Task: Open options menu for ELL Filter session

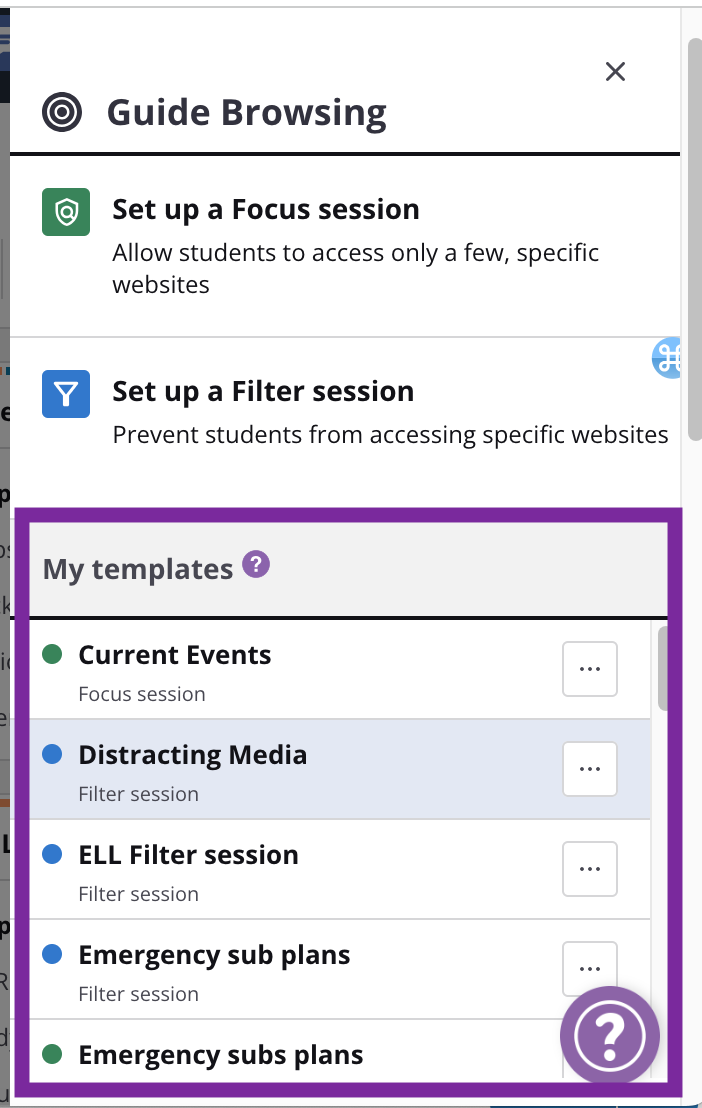Action: (590, 868)
